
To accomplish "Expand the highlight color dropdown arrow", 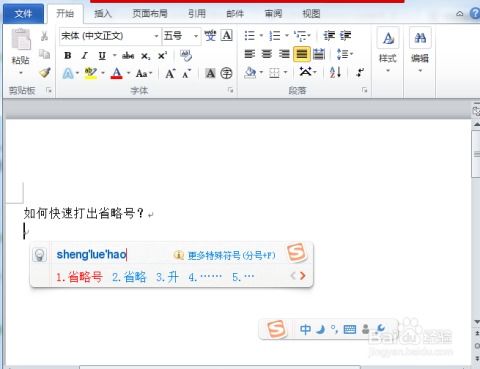I will (103, 73).
